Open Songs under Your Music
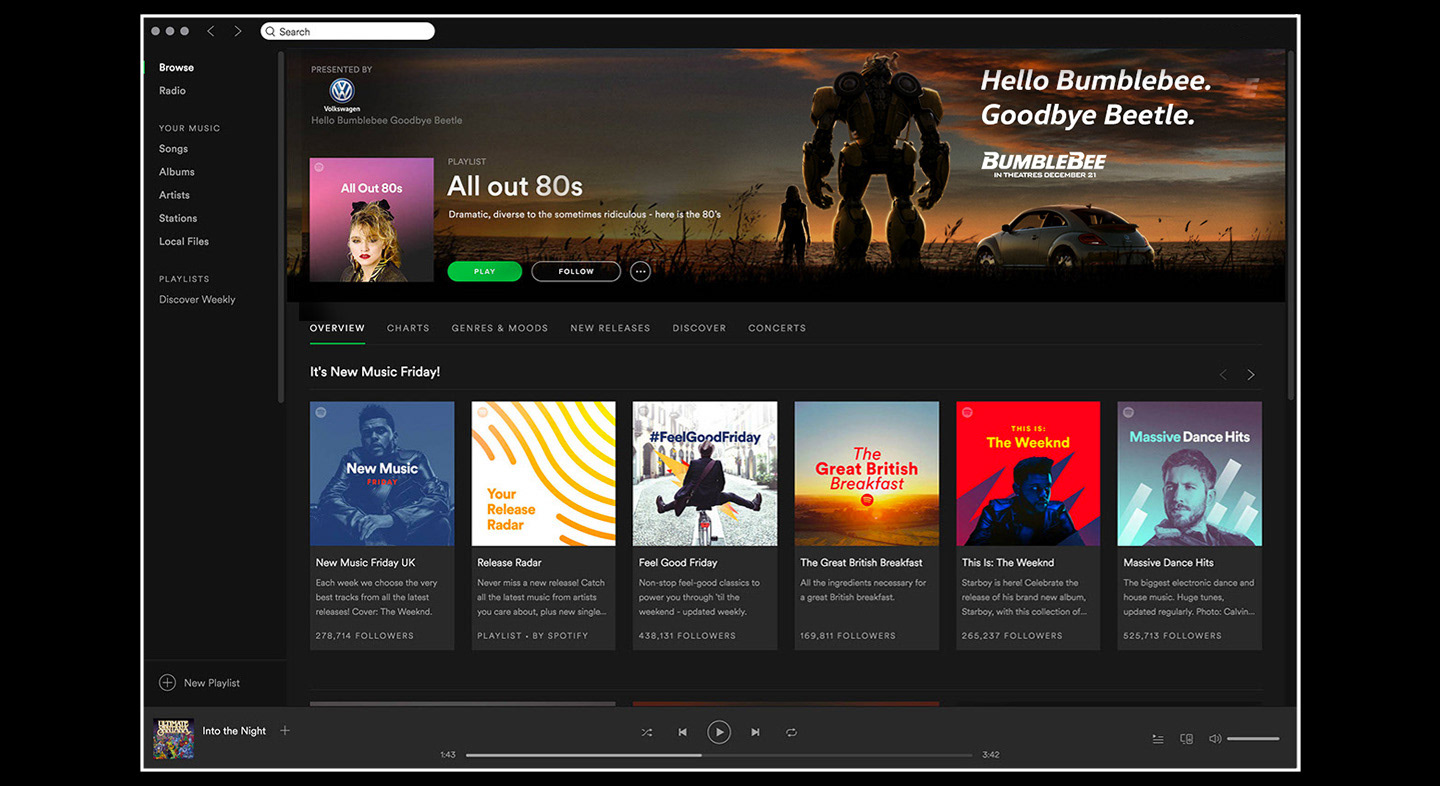This screenshot has width=1440, height=786. (x=173, y=148)
